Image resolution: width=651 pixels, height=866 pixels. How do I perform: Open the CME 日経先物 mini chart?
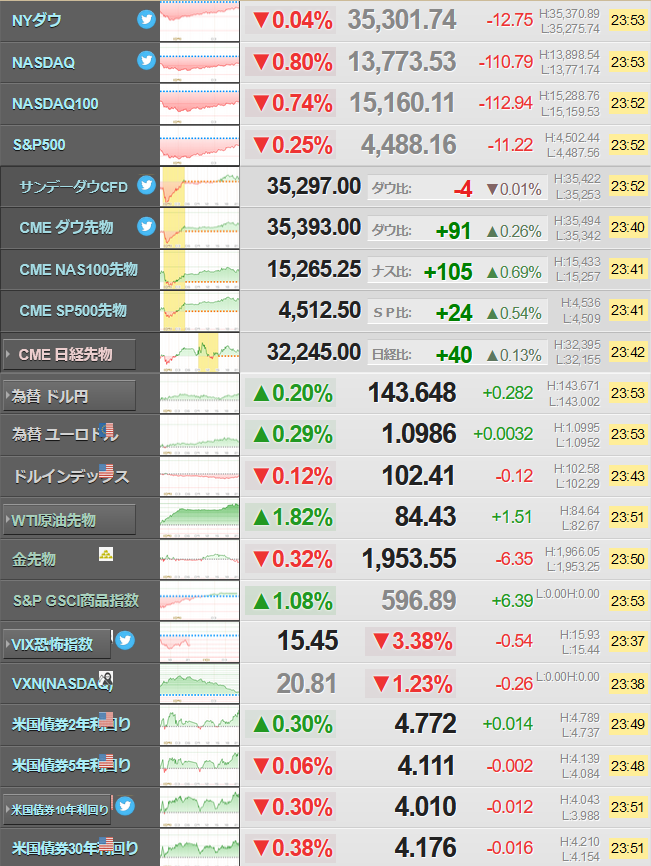tap(200, 352)
